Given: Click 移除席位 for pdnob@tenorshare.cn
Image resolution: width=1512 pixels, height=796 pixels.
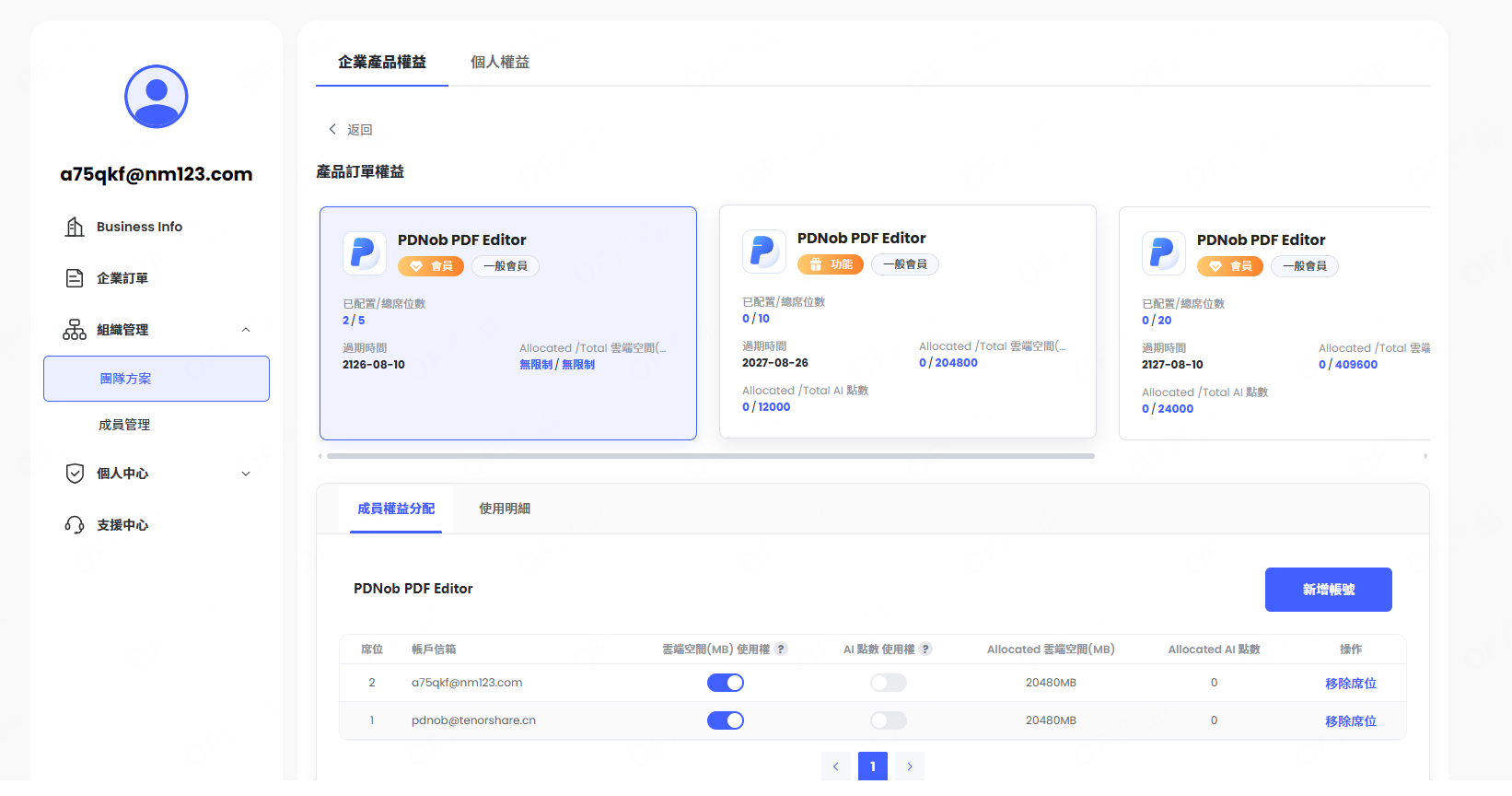Looking at the screenshot, I should 1351,721.
